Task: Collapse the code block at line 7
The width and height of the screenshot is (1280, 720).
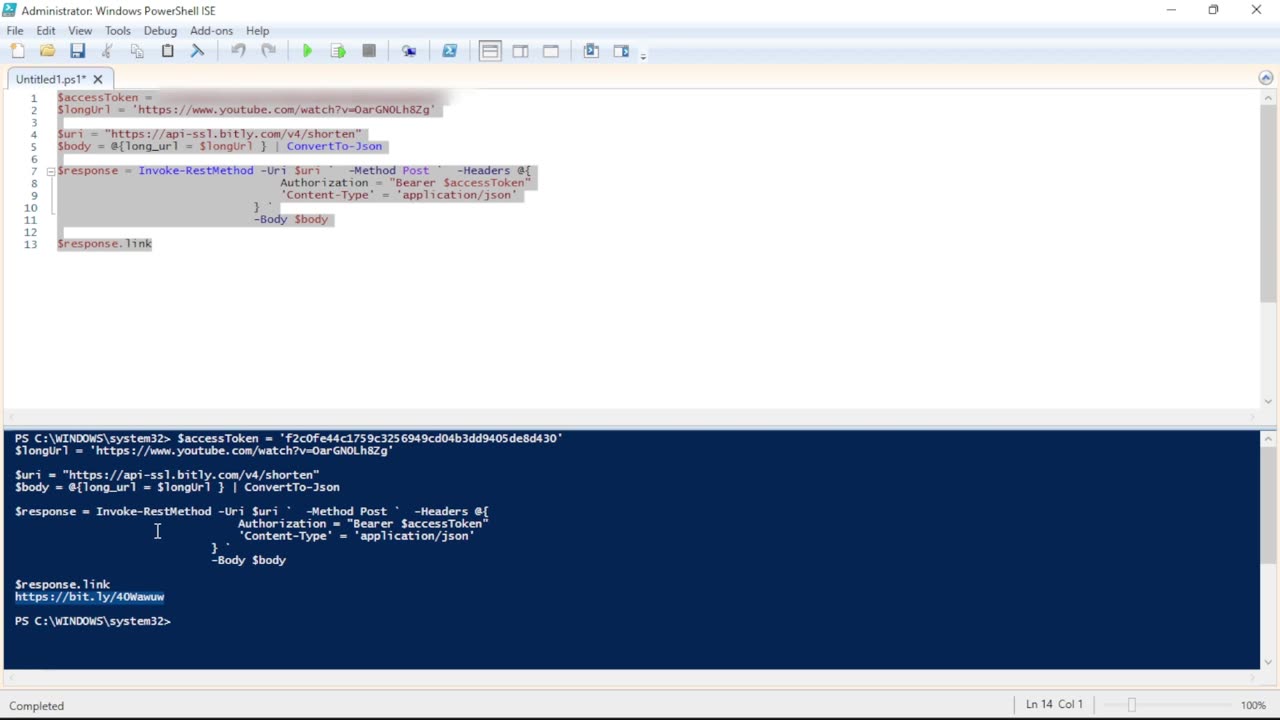Action: click(x=50, y=171)
